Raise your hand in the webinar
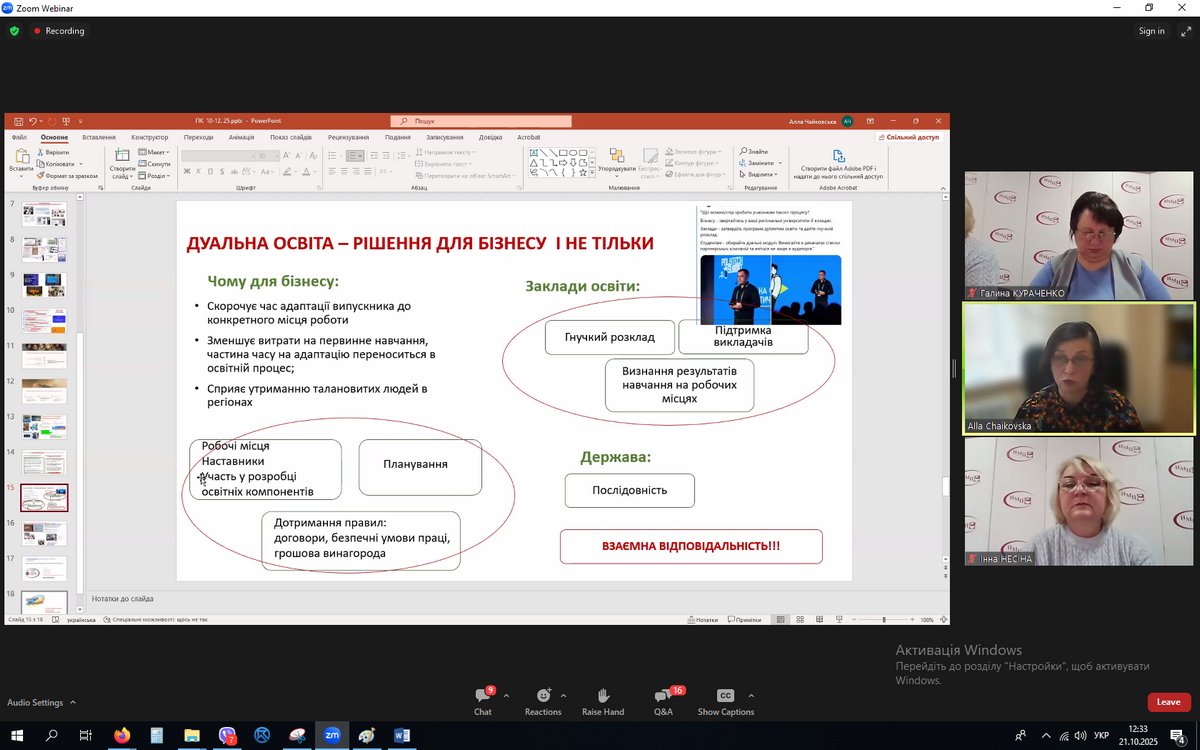This screenshot has width=1200, height=750. click(x=603, y=697)
